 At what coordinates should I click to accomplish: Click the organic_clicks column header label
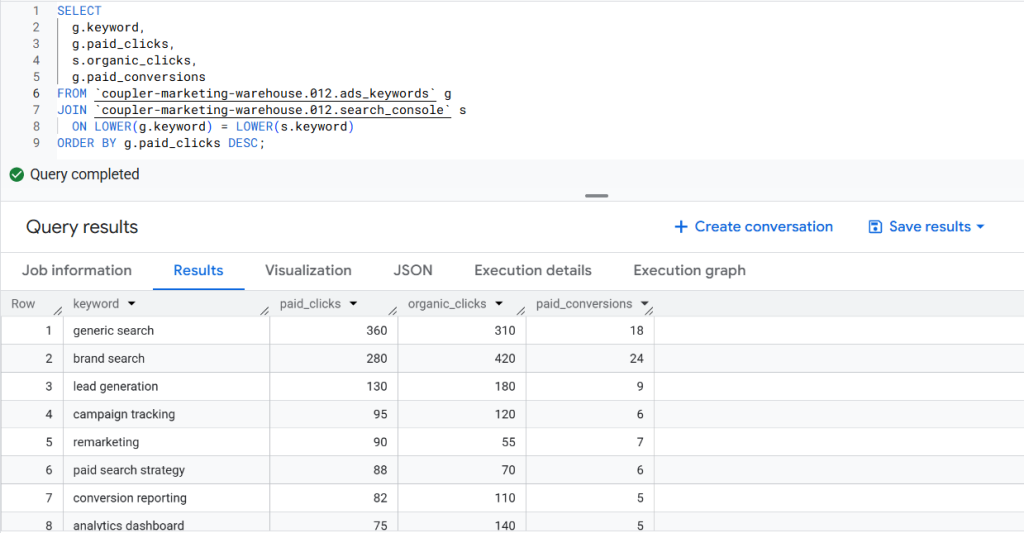[447, 304]
